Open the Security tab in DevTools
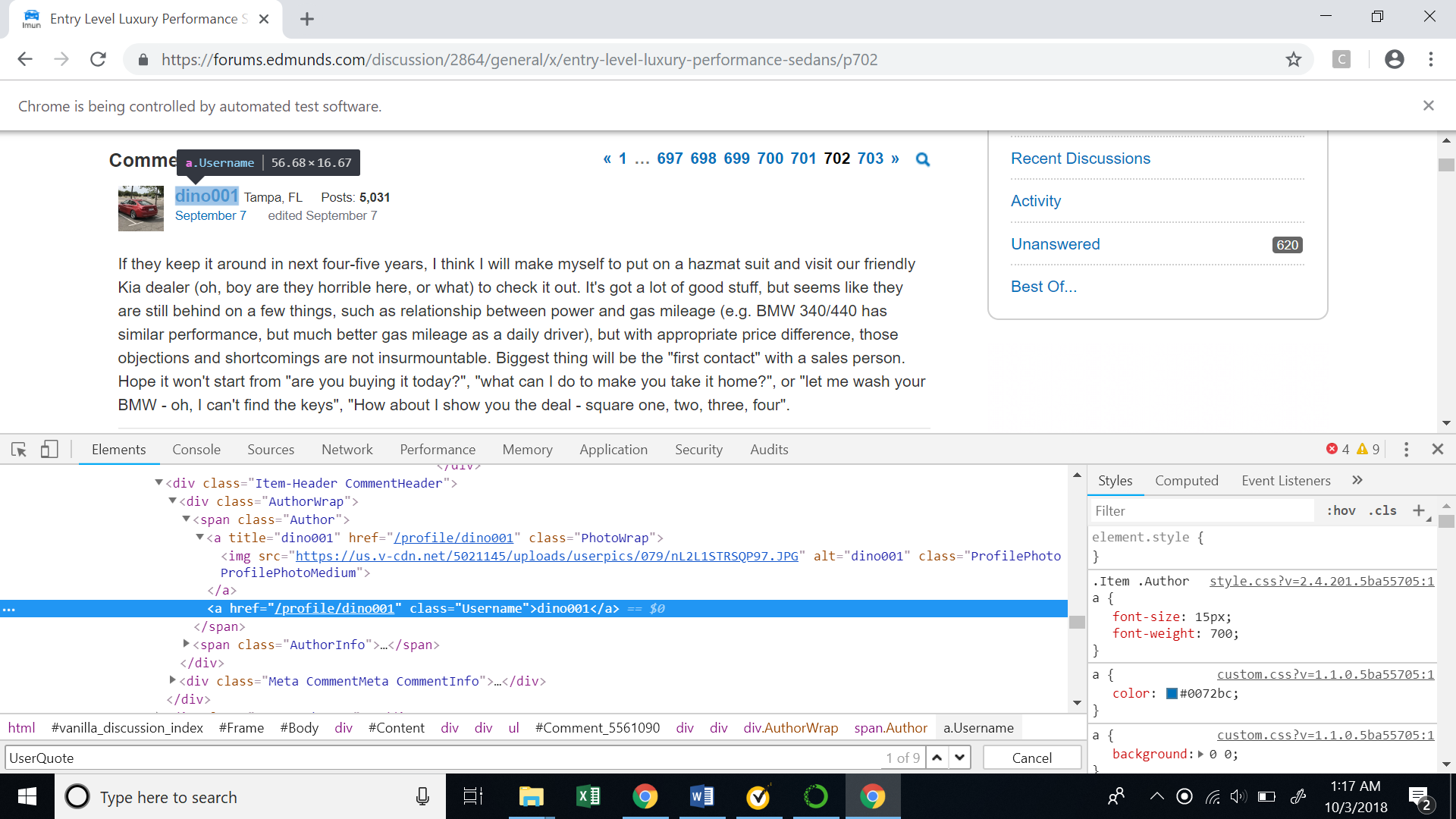 [x=698, y=450]
